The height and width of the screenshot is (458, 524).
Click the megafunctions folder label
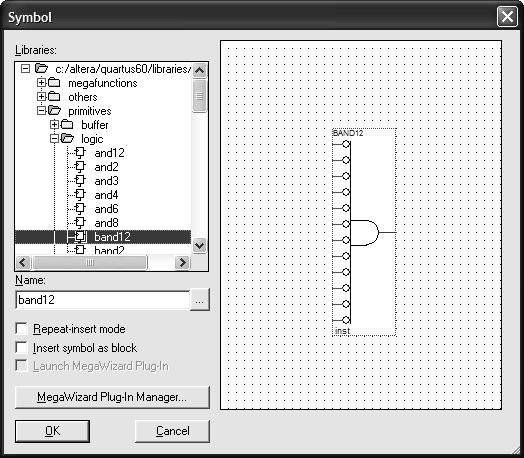tap(103, 83)
